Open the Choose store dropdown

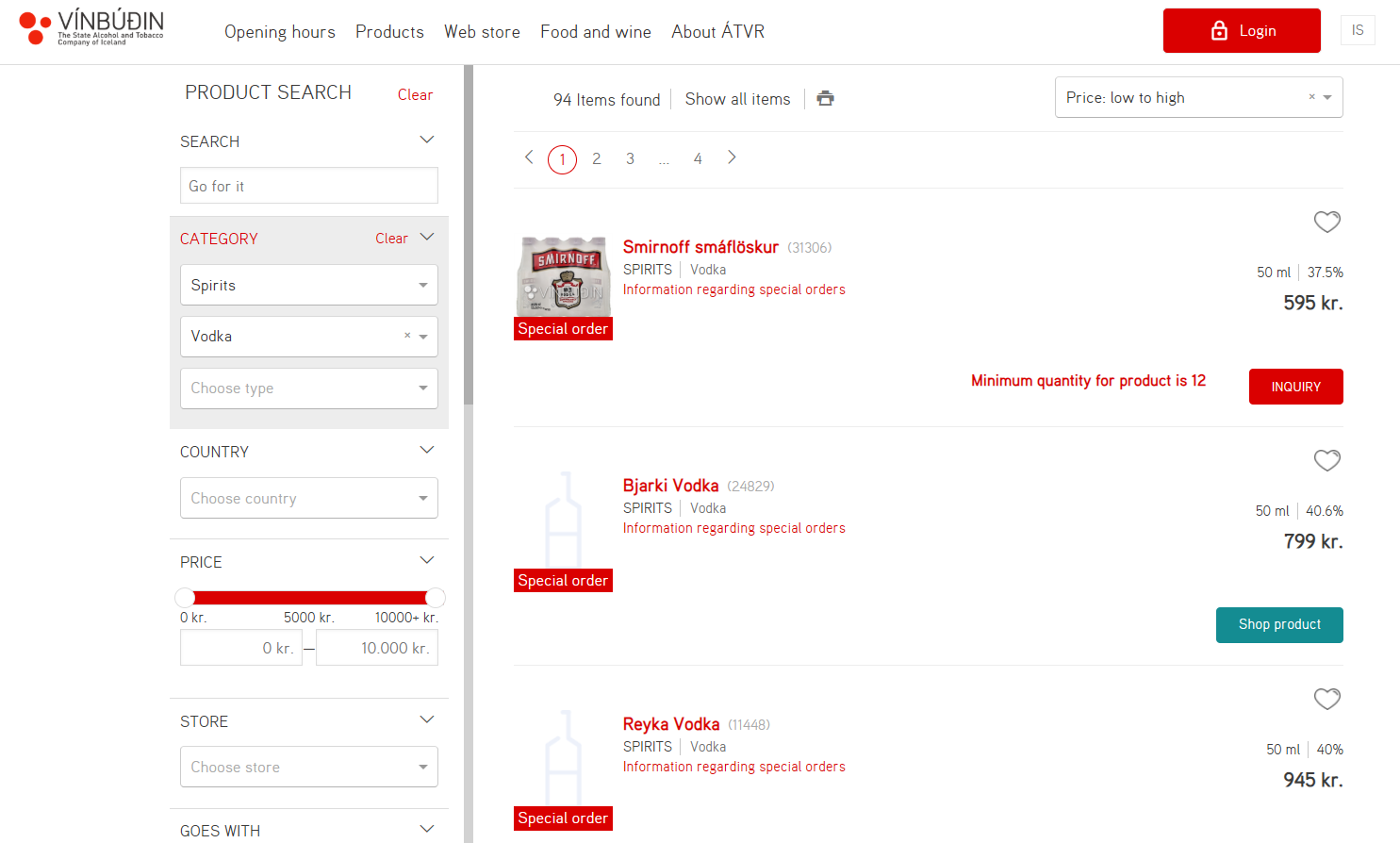click(x=308, y=767)
